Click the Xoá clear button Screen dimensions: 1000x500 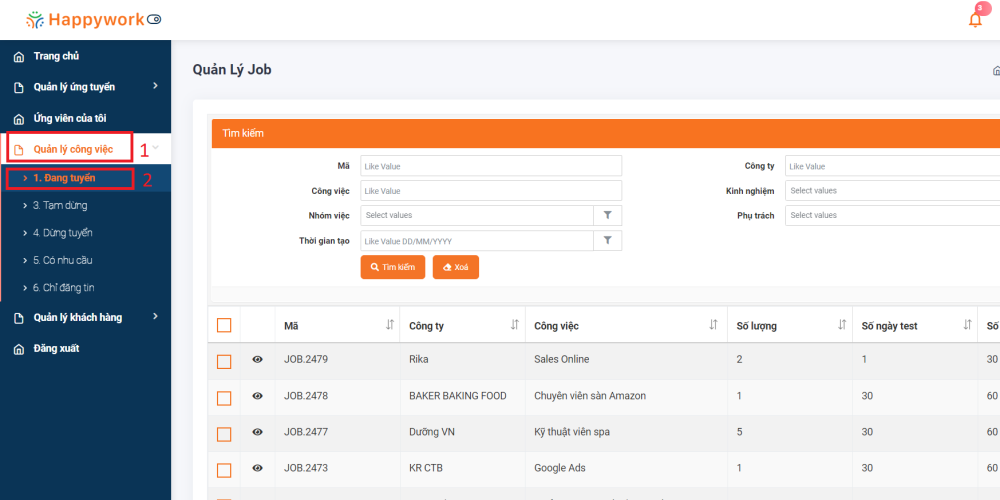click(455, 267)
